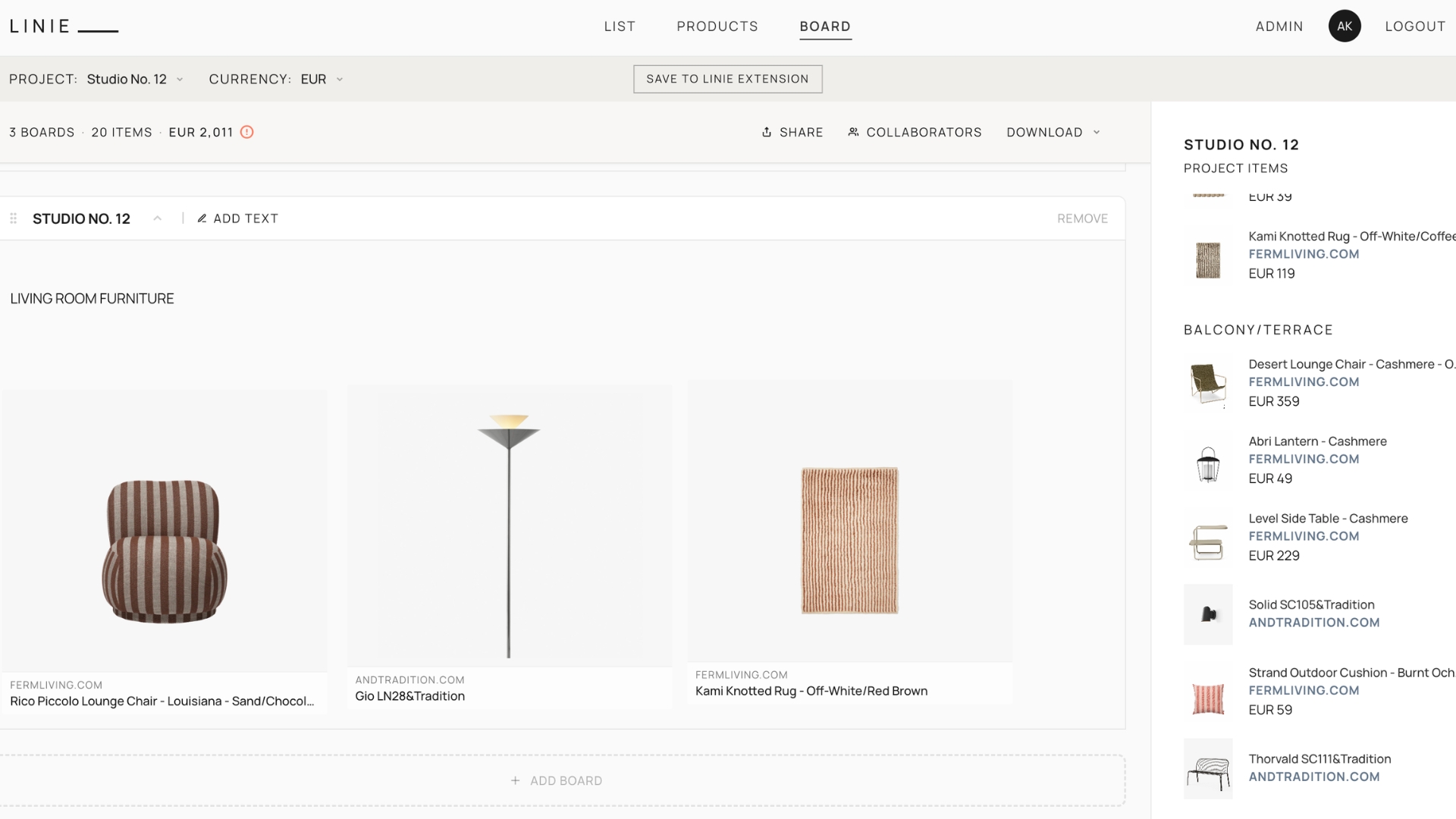Remove the Studio No. 12 board
Screen dimensions: 1456x819
(1082, 218)
